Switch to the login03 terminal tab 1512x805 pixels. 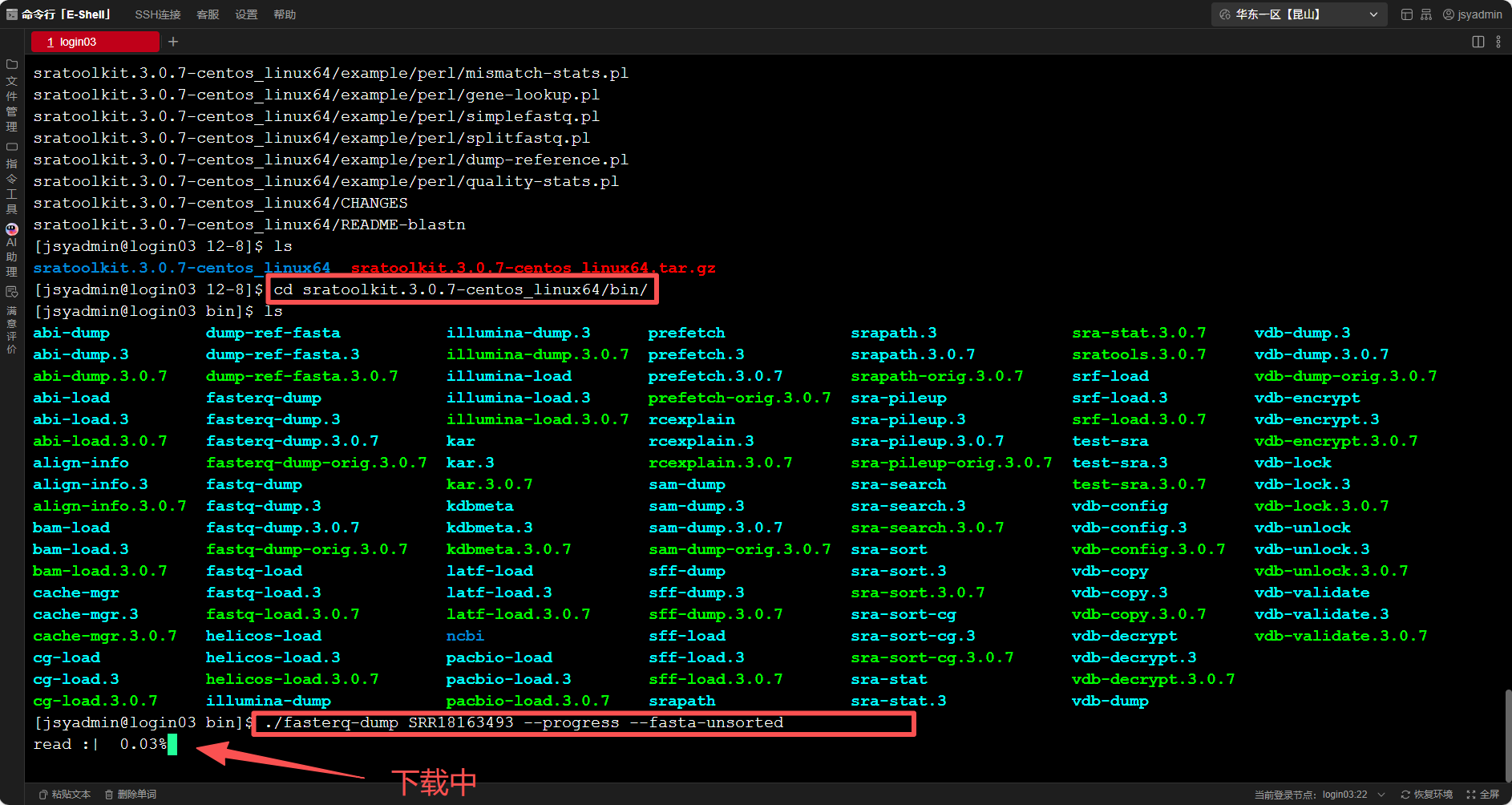point(95,42)
